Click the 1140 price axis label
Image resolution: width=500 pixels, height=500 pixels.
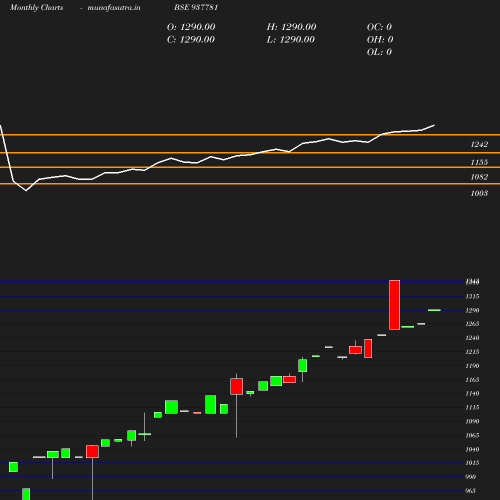(x=472, y=393)
